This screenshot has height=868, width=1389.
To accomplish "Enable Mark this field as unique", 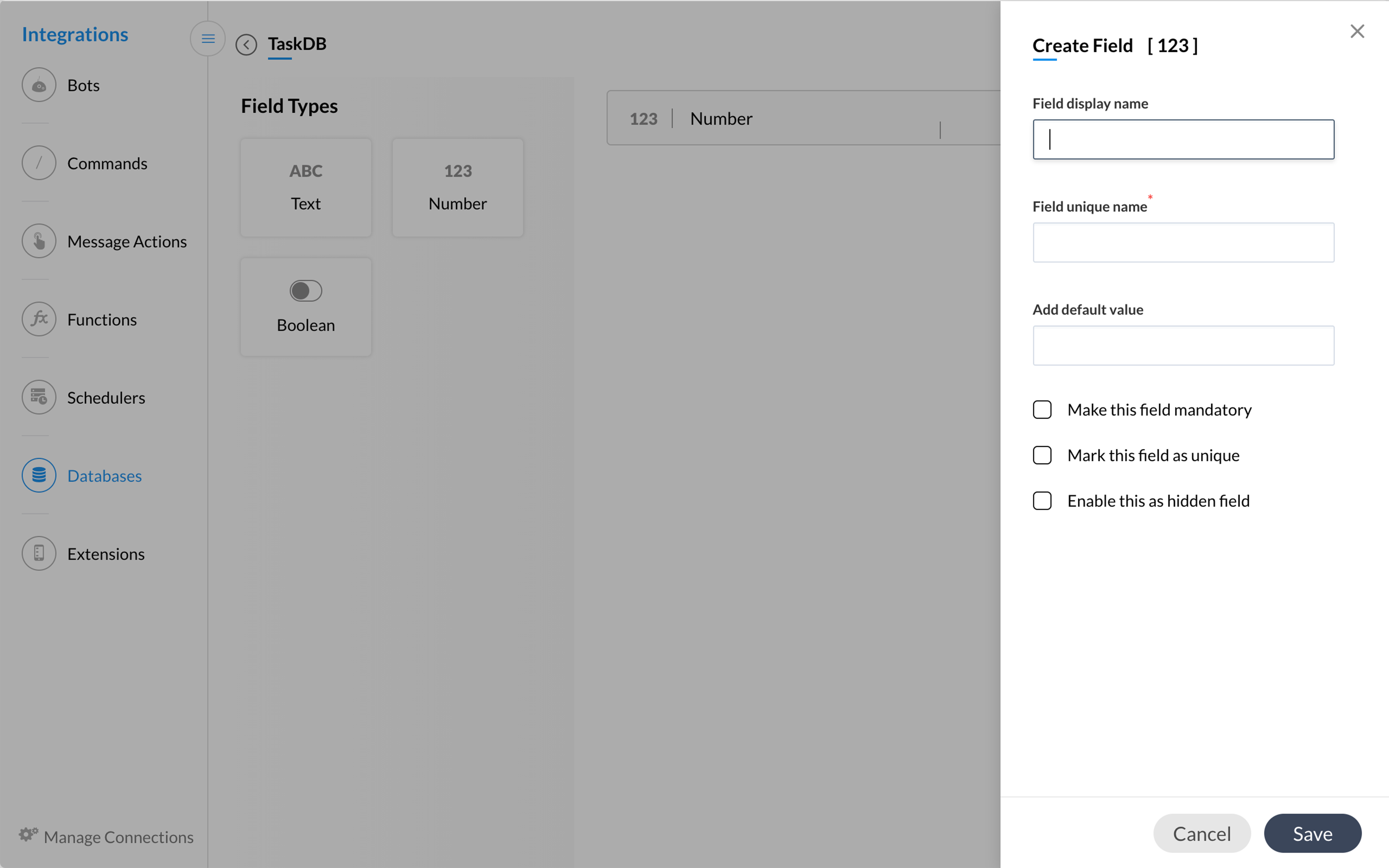I will click(x=1042, y=455).
